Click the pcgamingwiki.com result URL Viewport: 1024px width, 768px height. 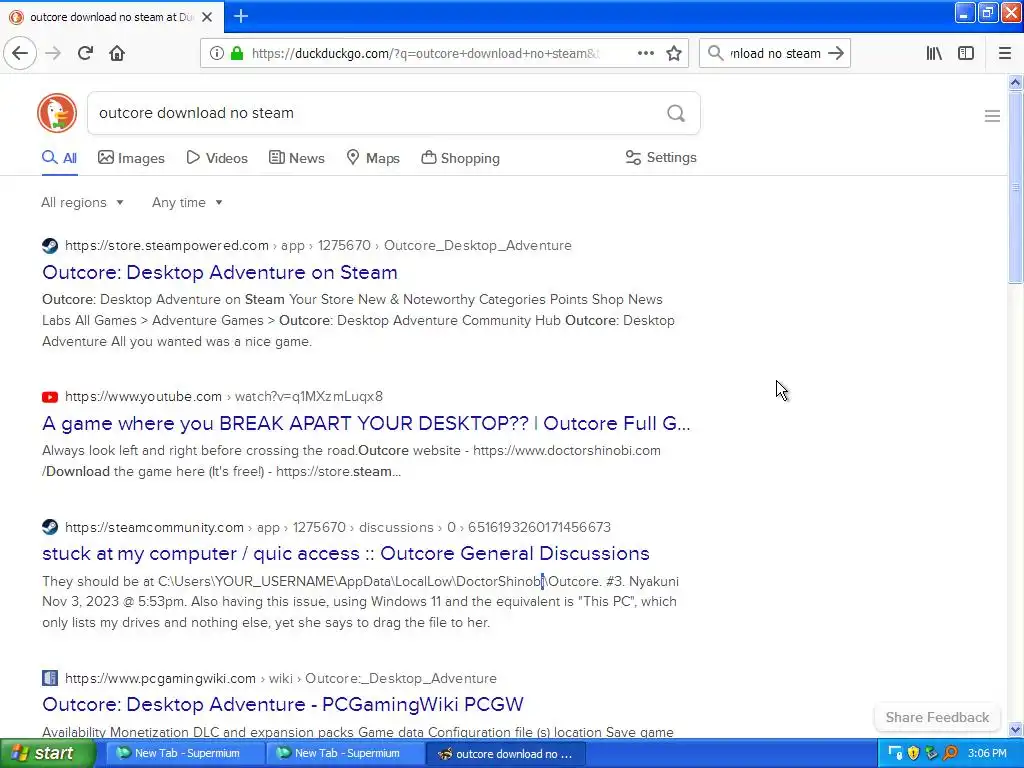coord(281,678)
